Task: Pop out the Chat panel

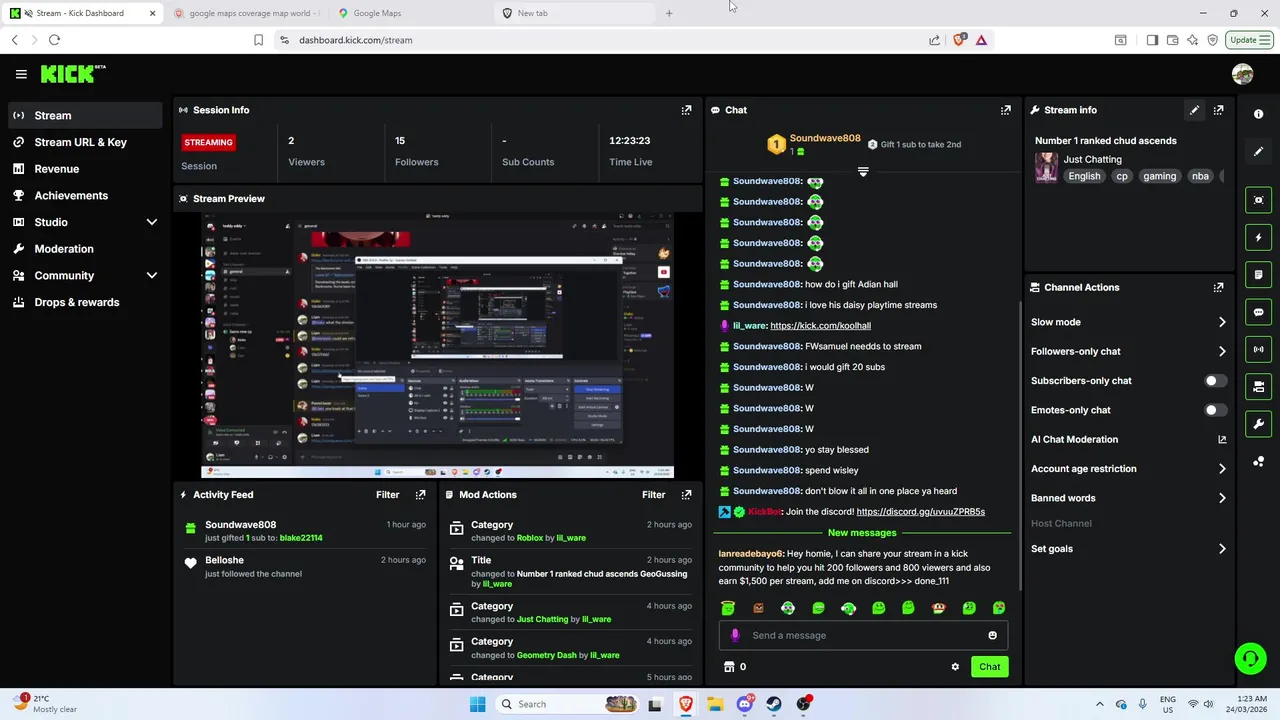Action: (1006, 110)
